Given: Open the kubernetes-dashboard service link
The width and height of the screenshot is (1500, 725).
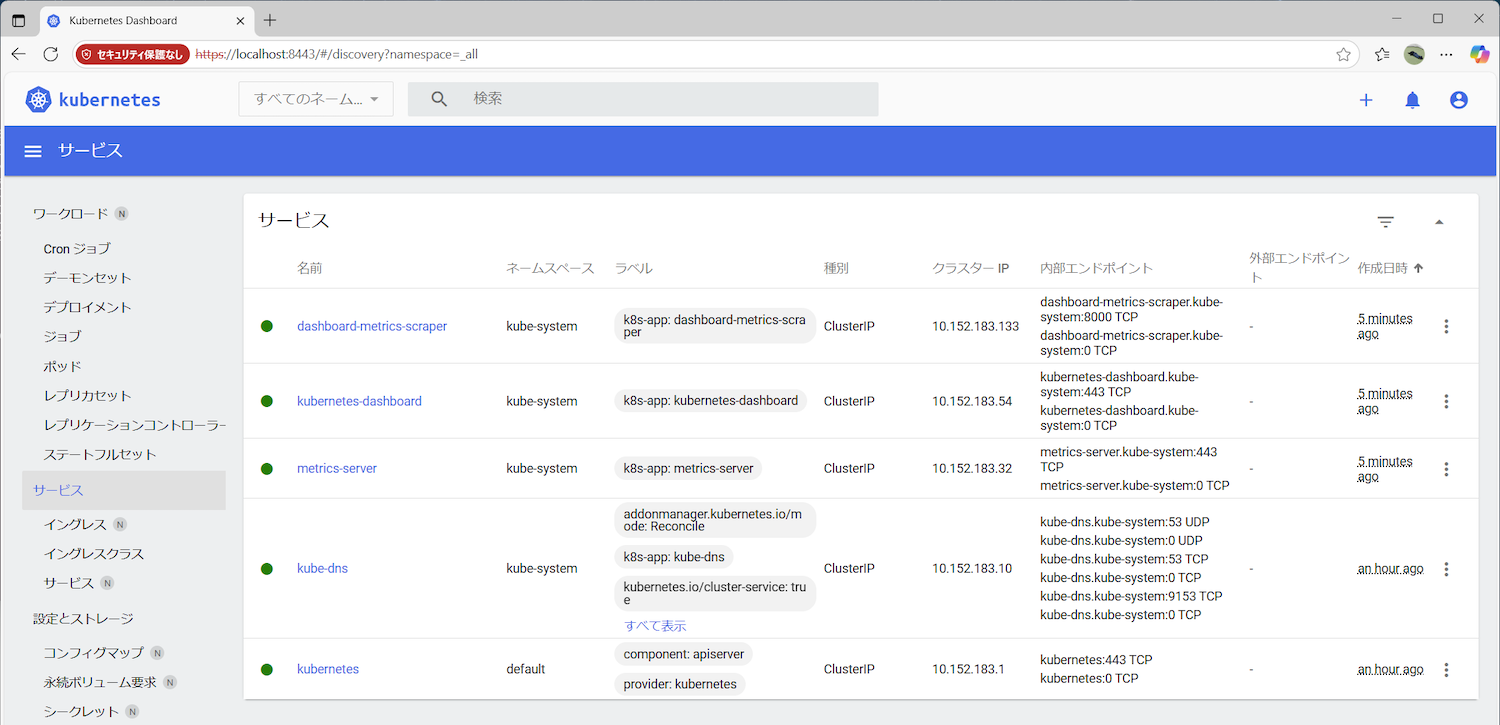Looking at the screenshot, I should tap(359, 401).
